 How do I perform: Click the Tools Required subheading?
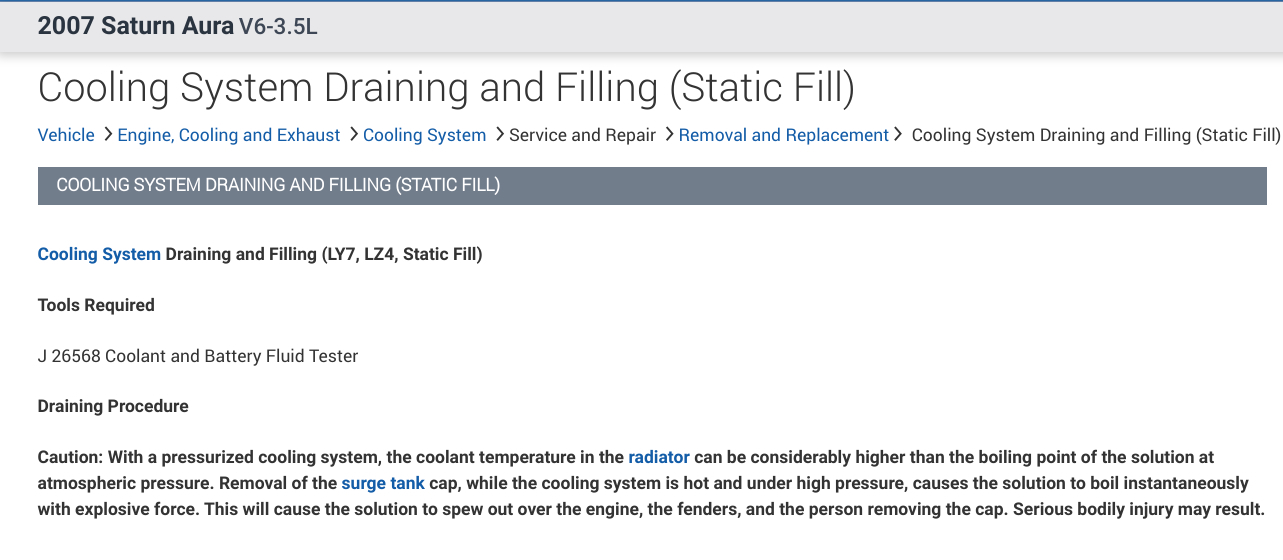point(96,305)
